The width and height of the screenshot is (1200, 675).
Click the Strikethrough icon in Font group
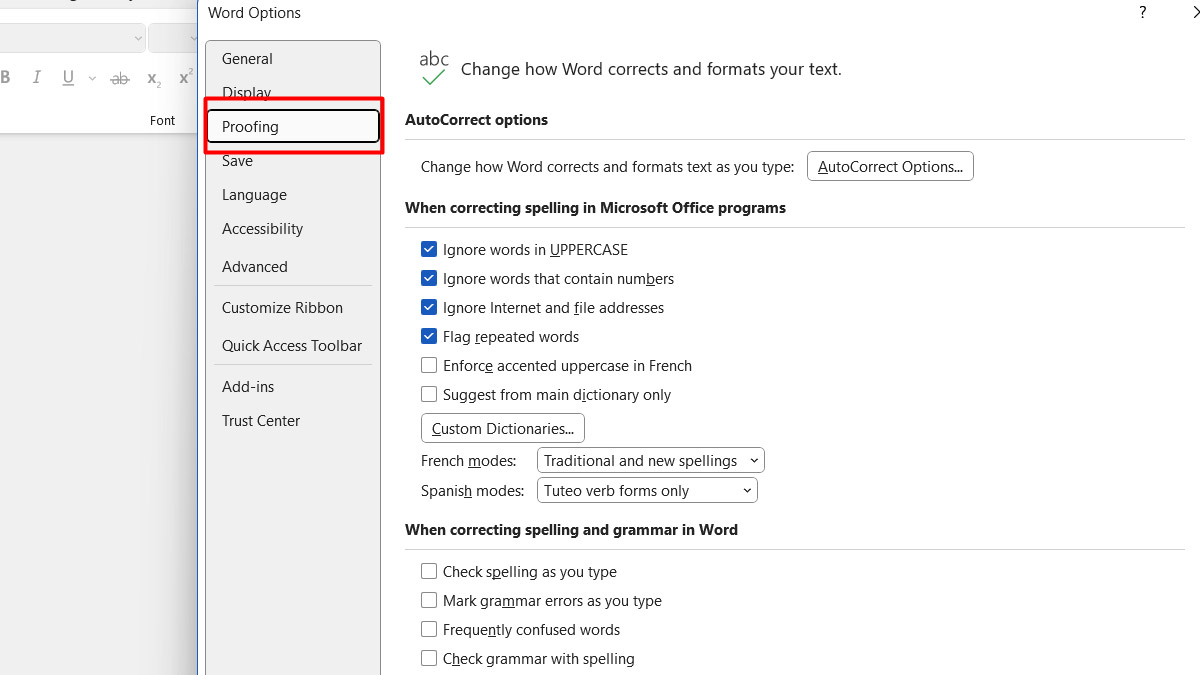(x=120, y=78)
